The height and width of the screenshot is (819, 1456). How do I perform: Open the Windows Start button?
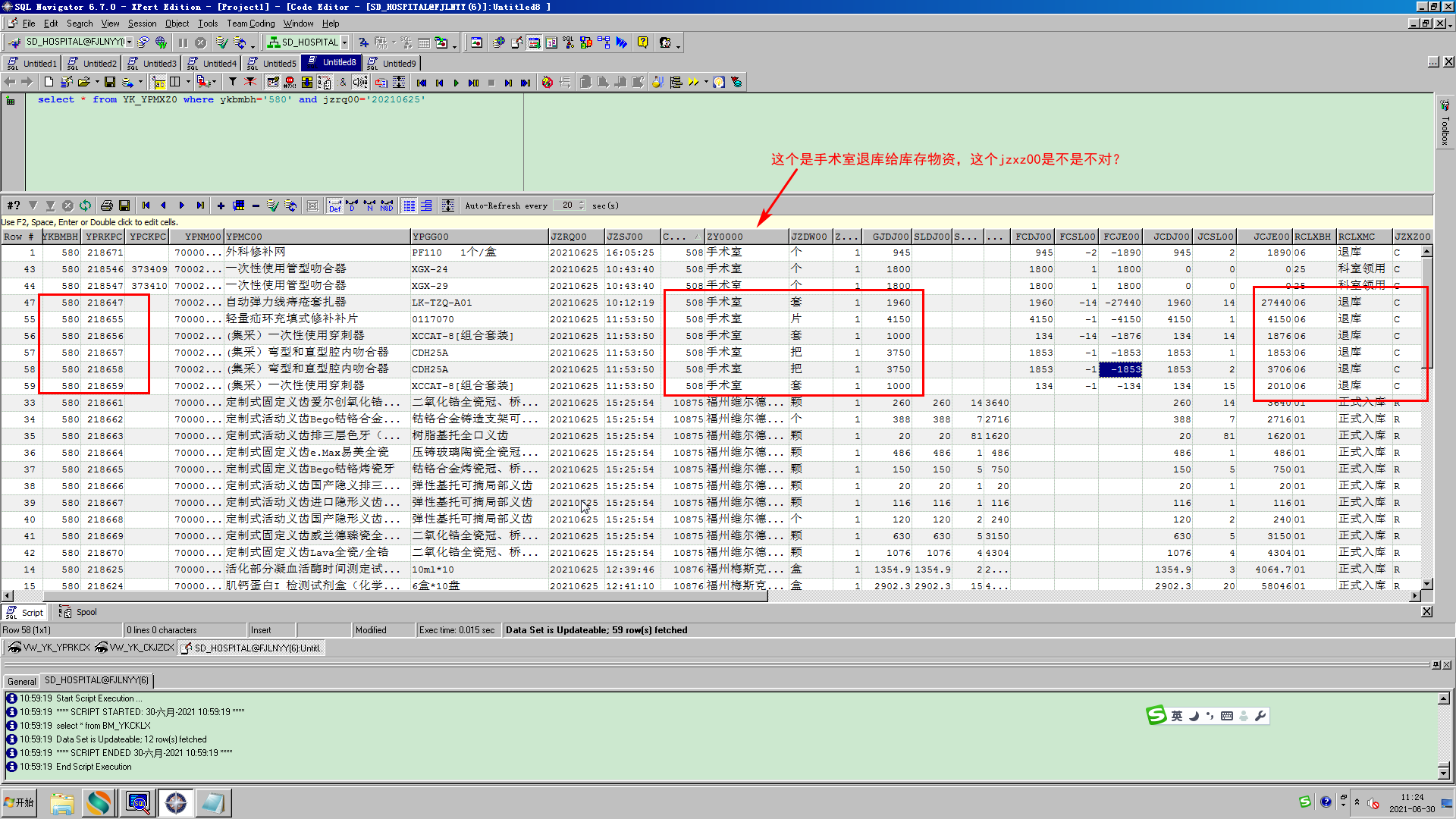coord(20,802)
